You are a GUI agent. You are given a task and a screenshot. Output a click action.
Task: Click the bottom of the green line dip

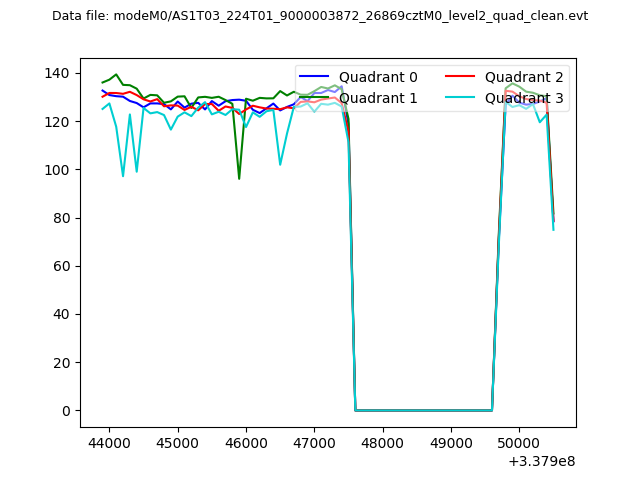point(239,178)
